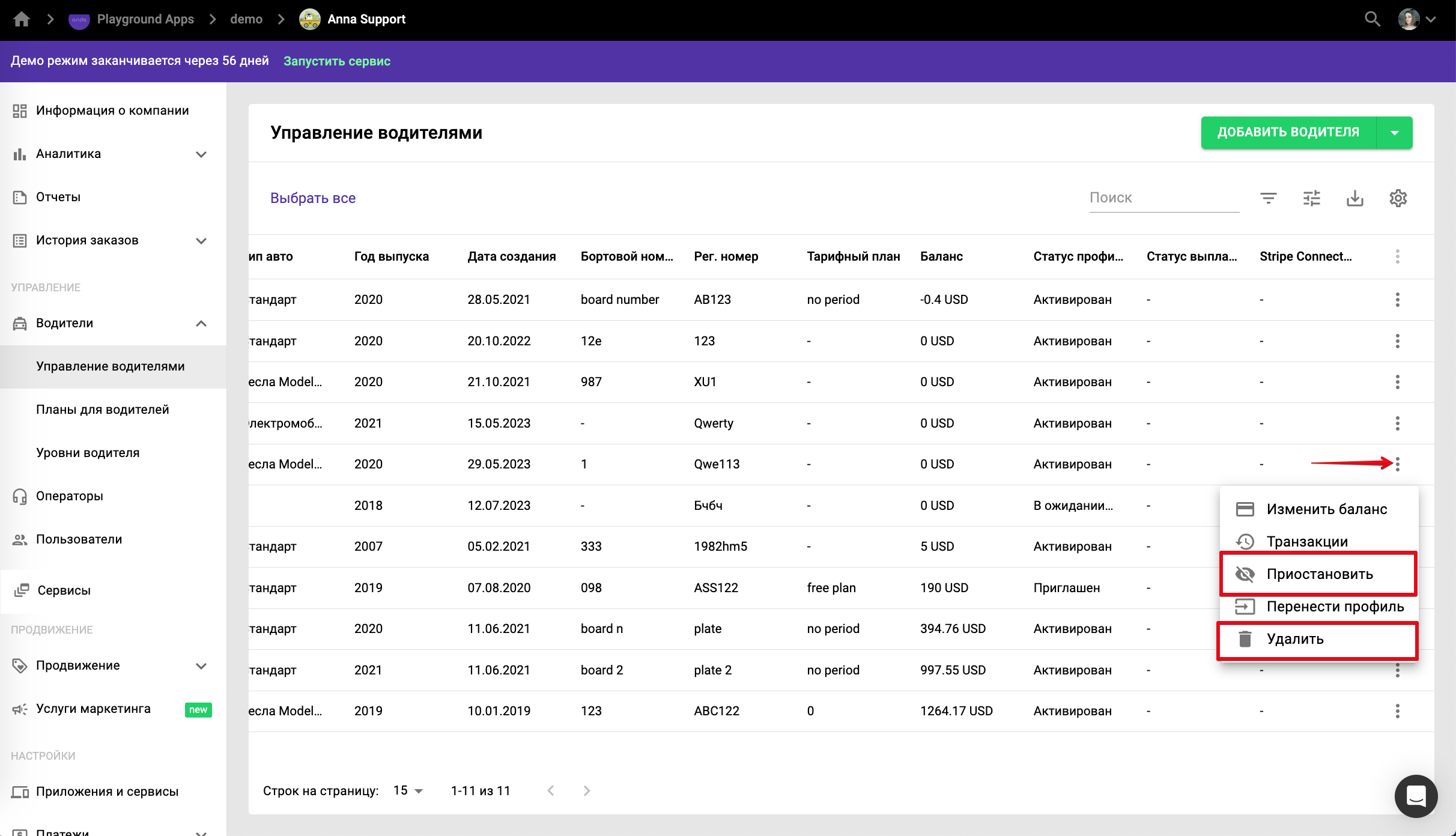Open arrow dropdown next to Добавить водителя
Viewport: 1456px width, 836px height.
tap(1394, 133)
